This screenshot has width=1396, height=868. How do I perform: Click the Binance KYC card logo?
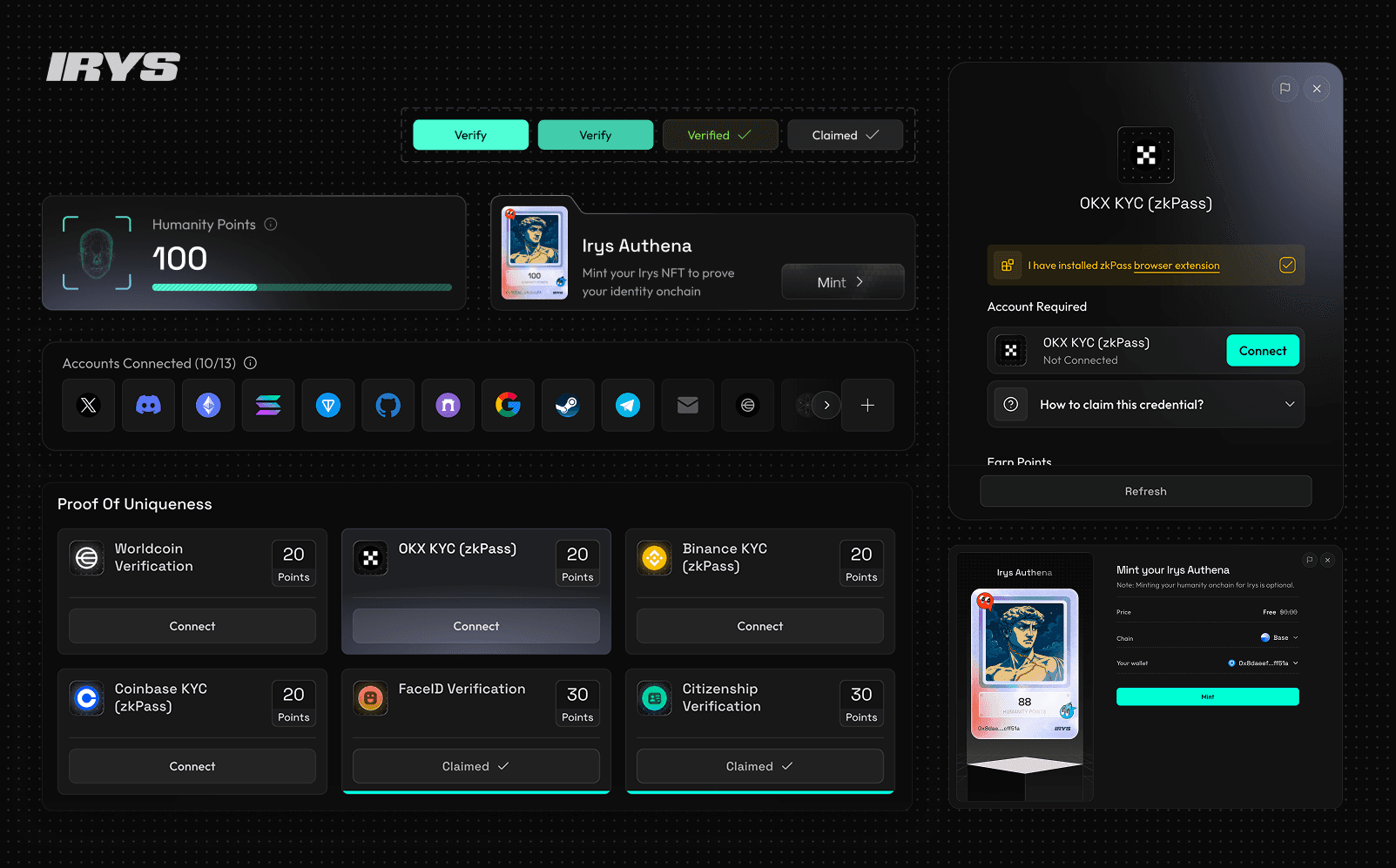click(655, 558)
